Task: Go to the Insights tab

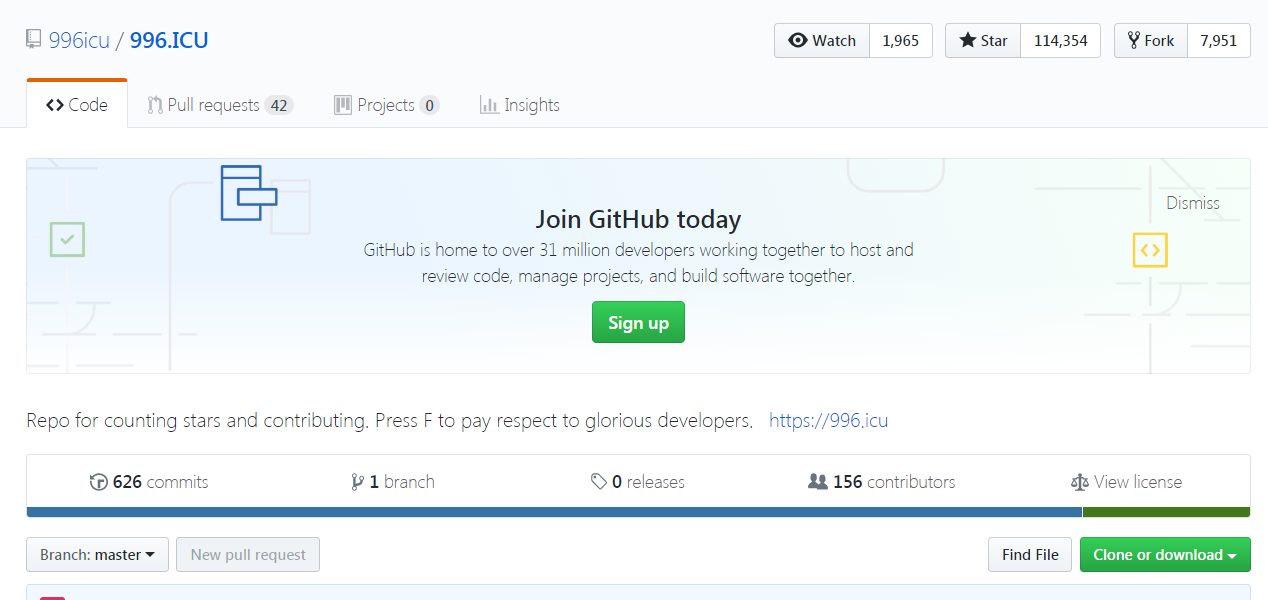Action: point(519,105)
